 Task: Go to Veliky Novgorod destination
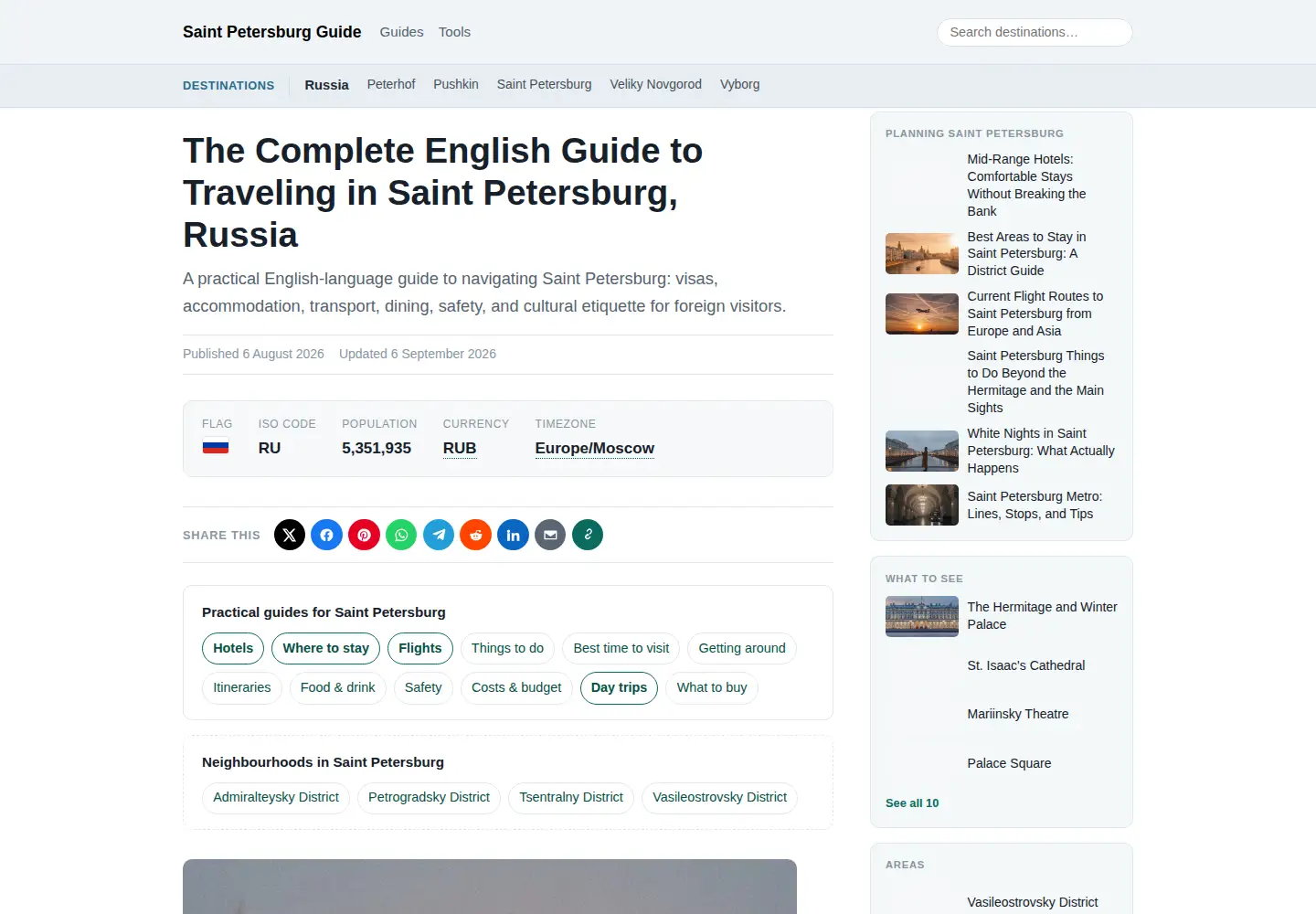[x=656, y=84]
